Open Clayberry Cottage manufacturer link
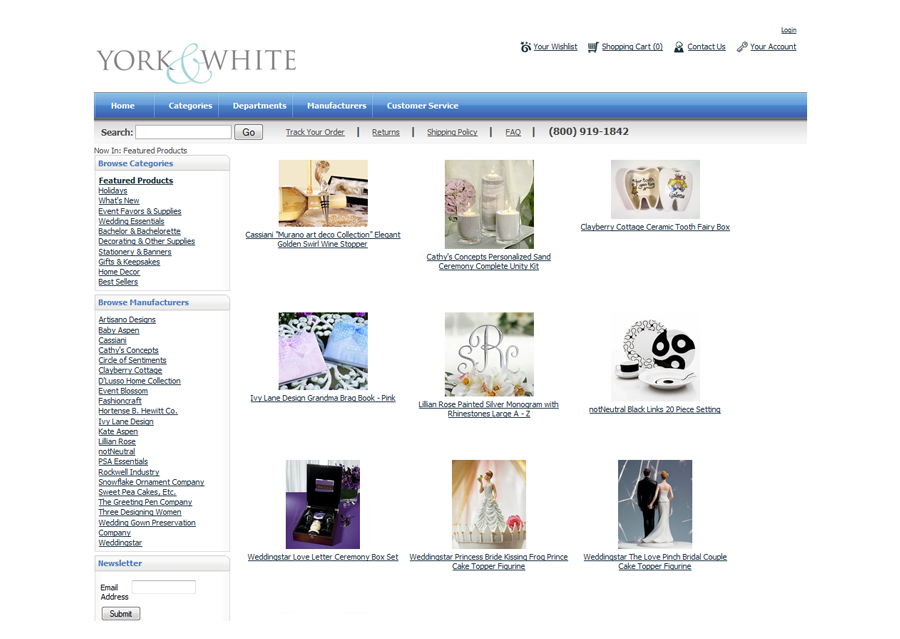 click(130, 370)
